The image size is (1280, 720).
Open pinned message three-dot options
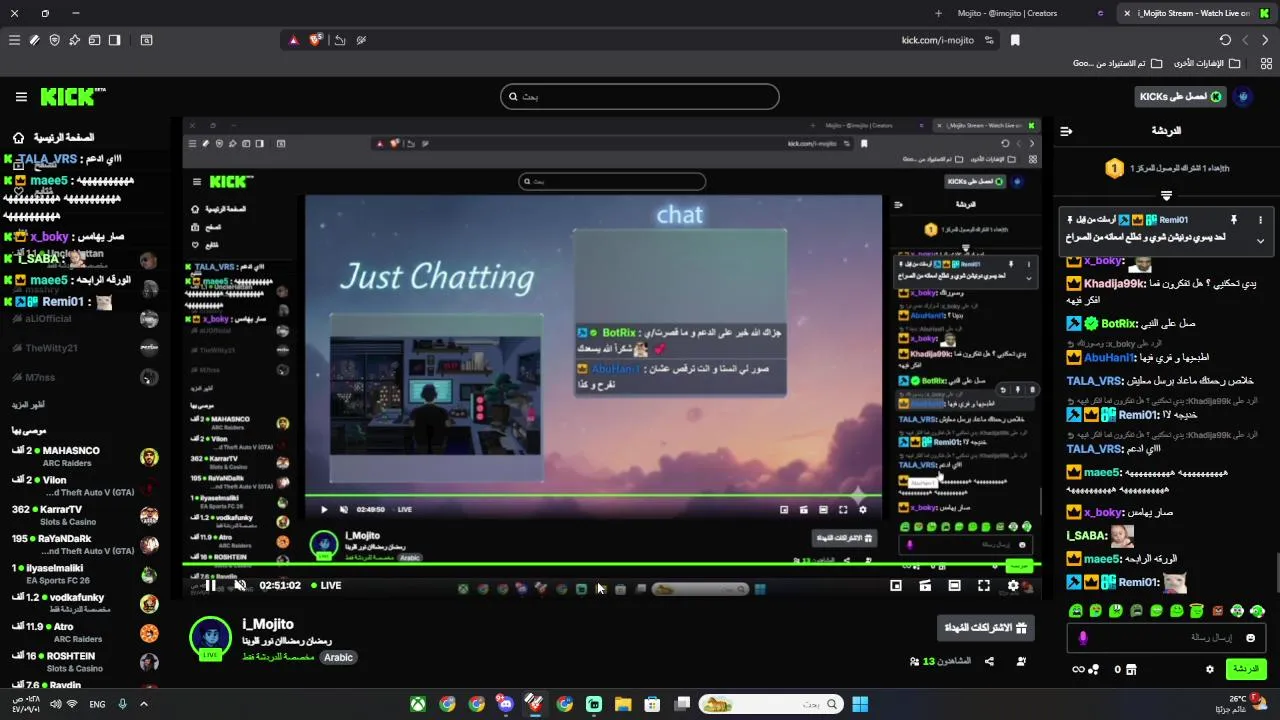tap(1260, 220)
